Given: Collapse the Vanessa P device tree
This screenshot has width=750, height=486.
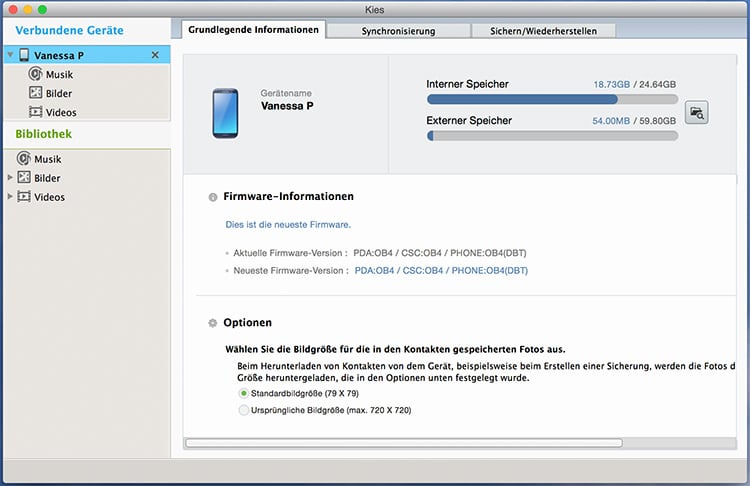Looking at the screenshot, I should click(x=10, y=55).
